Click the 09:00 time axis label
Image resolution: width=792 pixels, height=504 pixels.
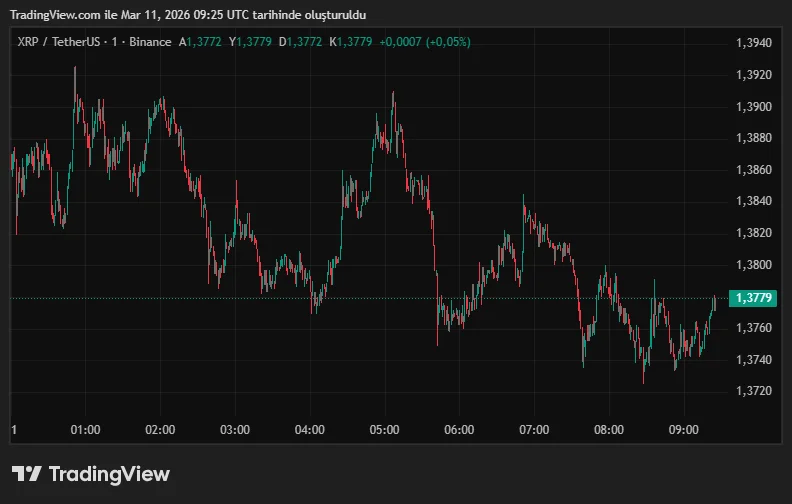coord(683,430)
